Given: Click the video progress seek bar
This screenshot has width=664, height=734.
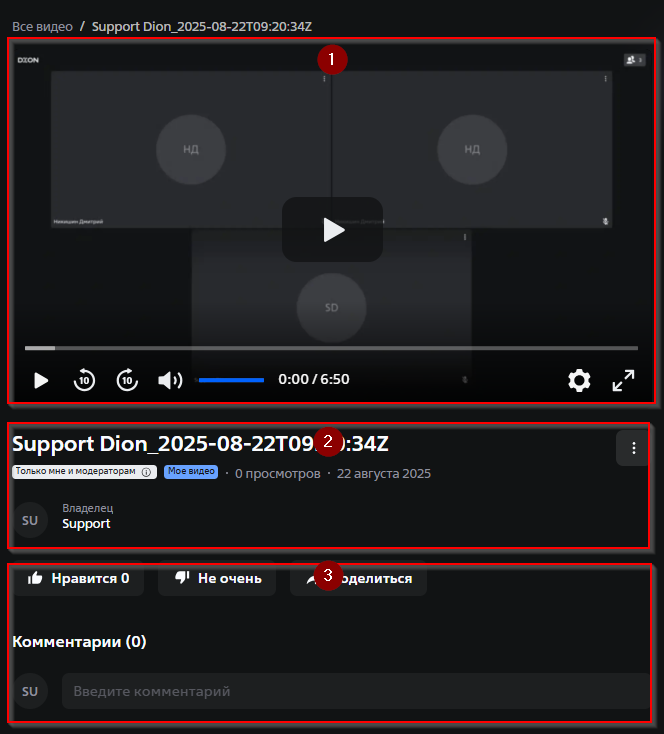Looking at the screenshot, I should pos(330,348).
